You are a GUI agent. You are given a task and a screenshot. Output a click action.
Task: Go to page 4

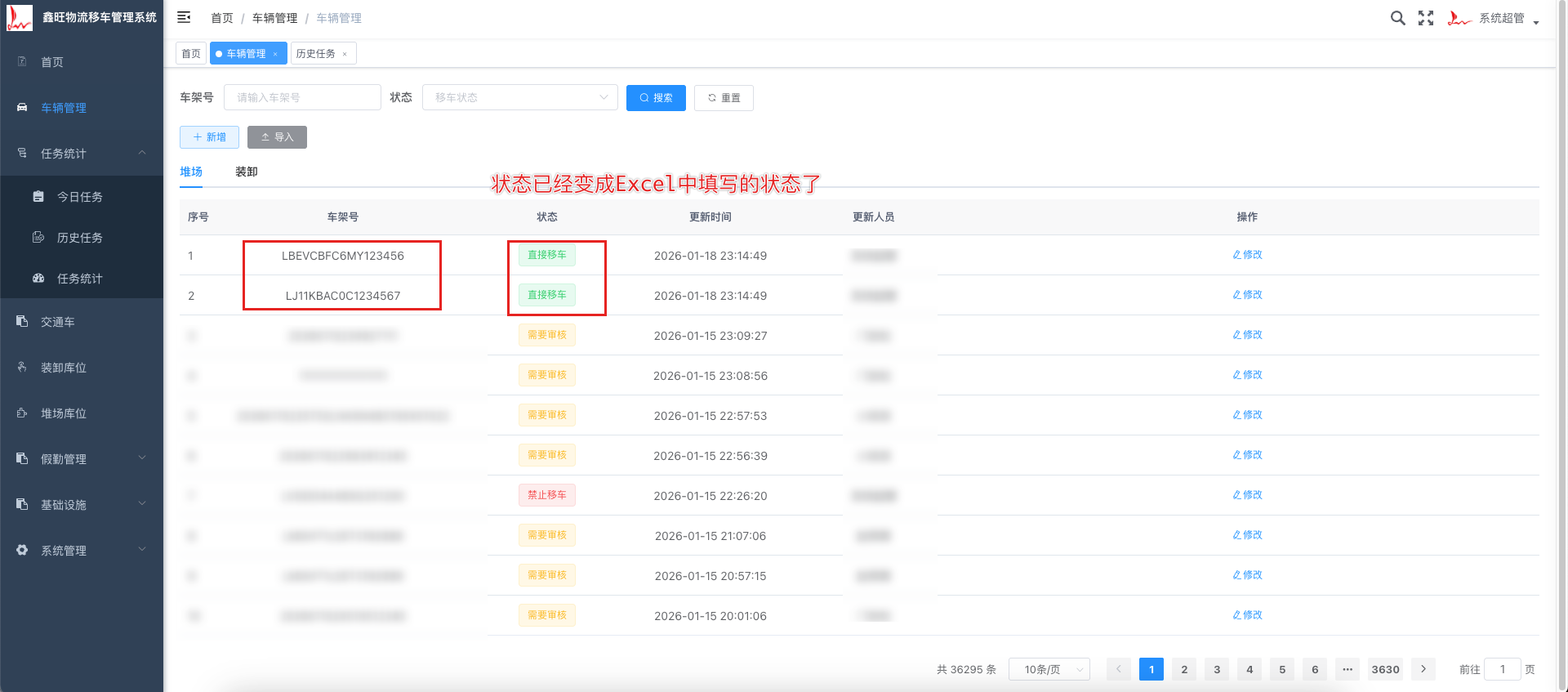(x=1249, y=669)
